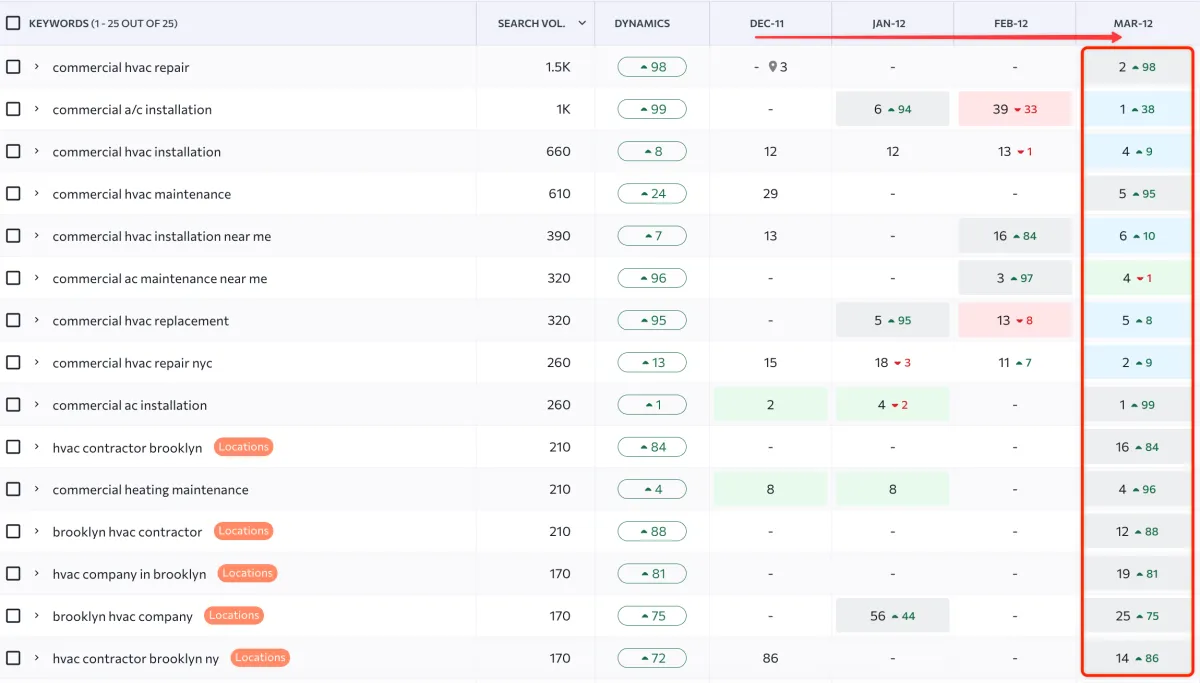
Task: Expand the commercial hvac repair row chevron
Action: tap(37, 67)
